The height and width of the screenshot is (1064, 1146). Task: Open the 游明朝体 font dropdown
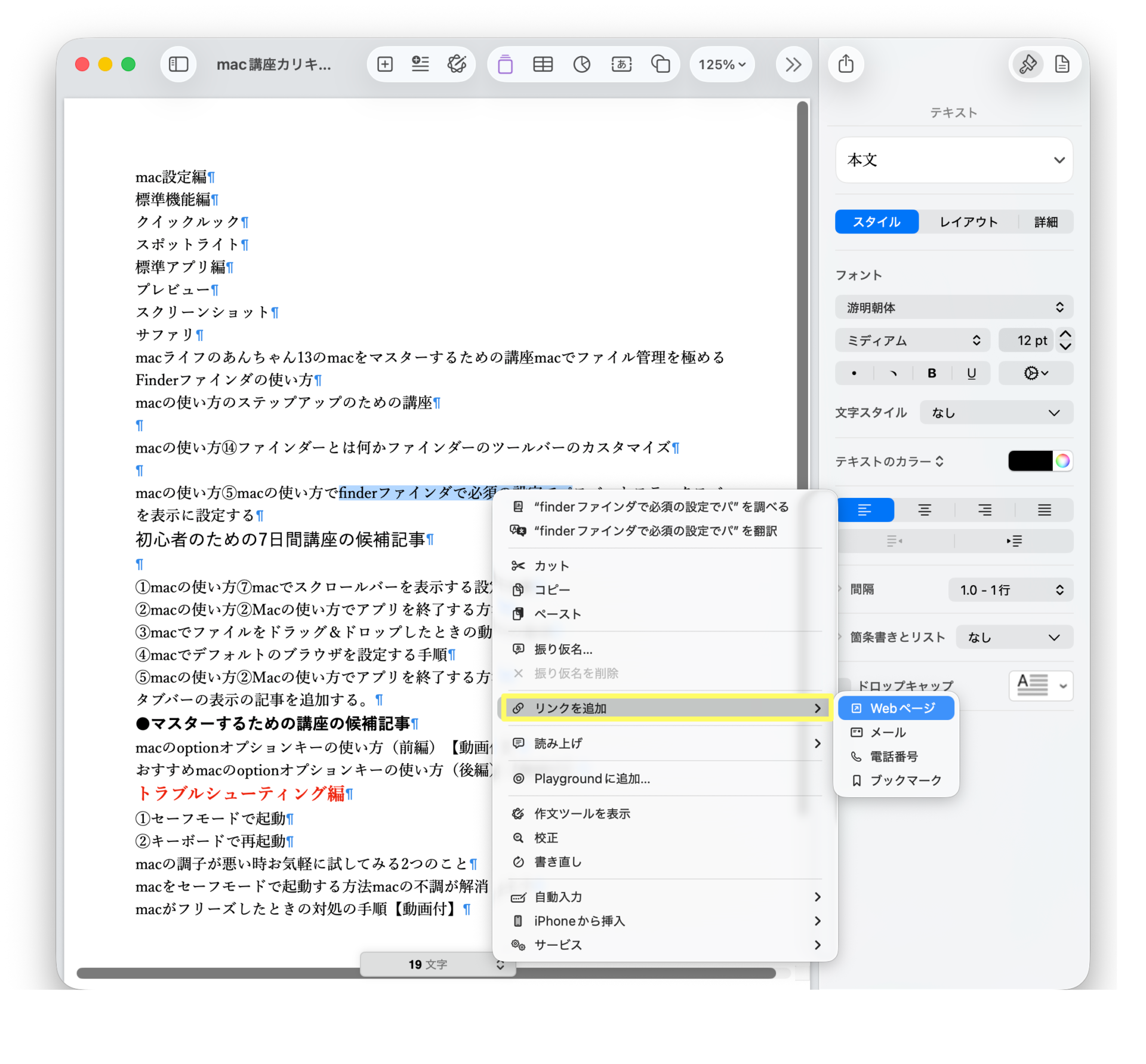click(x=954, y=307)
